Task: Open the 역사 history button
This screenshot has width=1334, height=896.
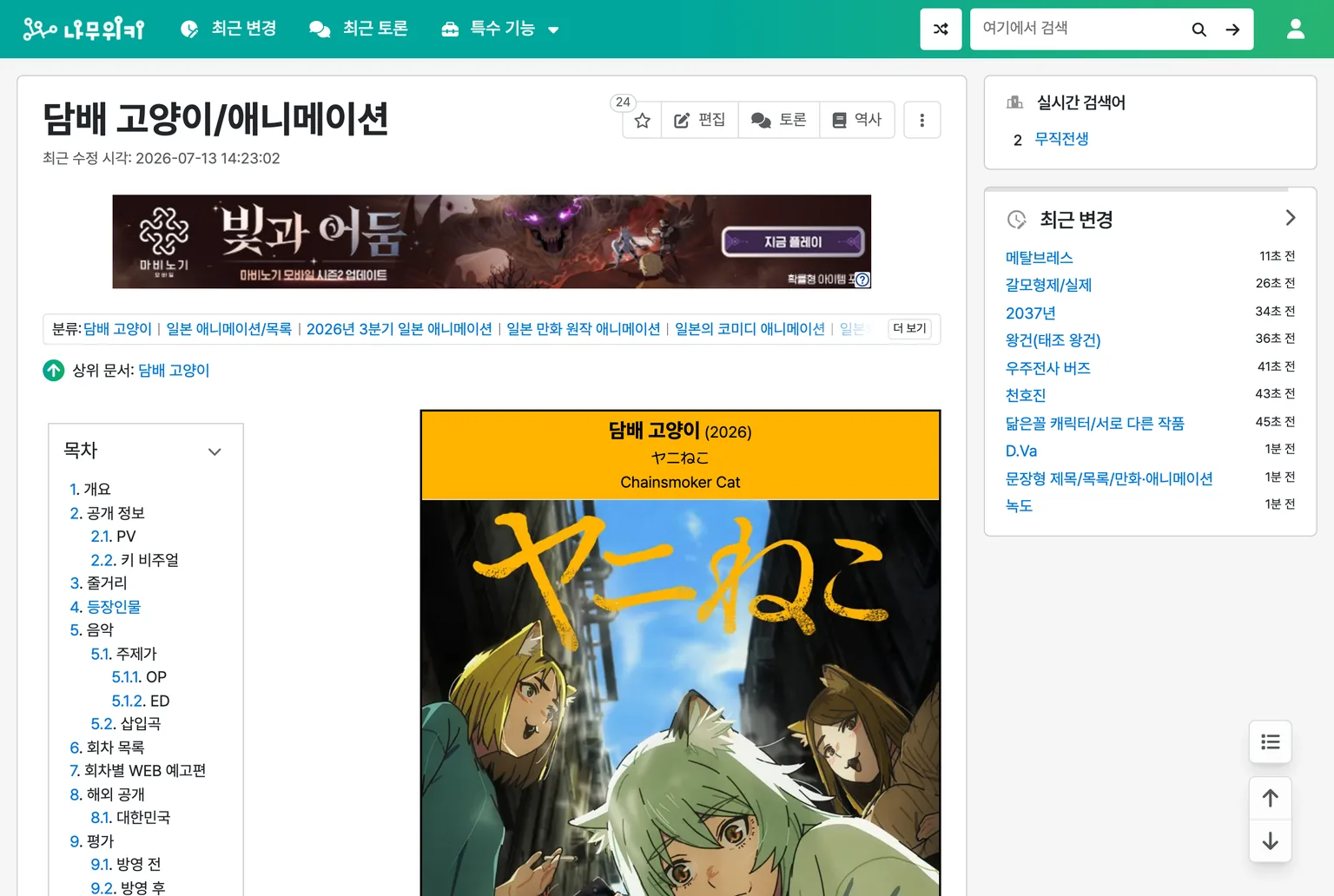Action: point(857,120)
